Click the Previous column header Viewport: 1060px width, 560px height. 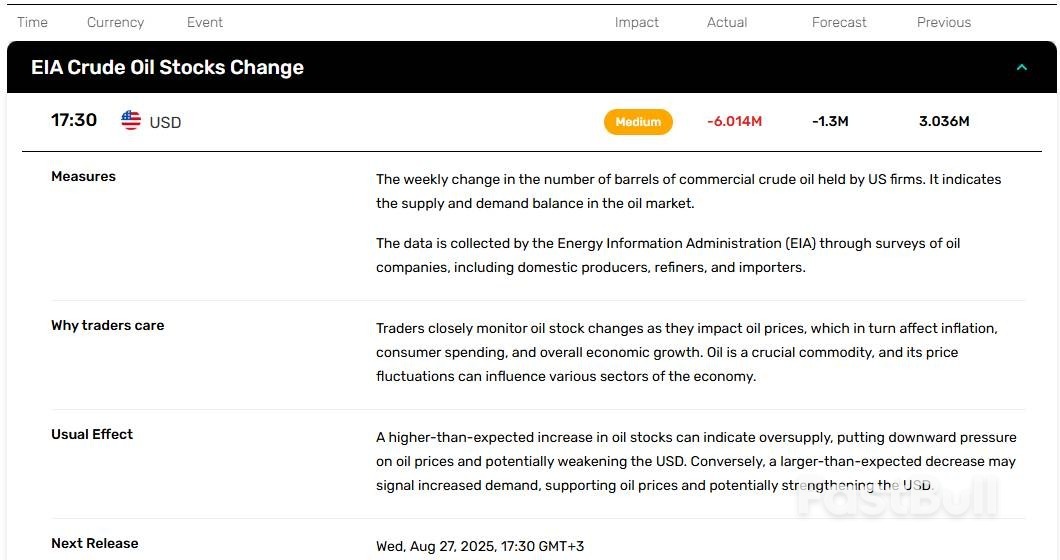[944, 22]
